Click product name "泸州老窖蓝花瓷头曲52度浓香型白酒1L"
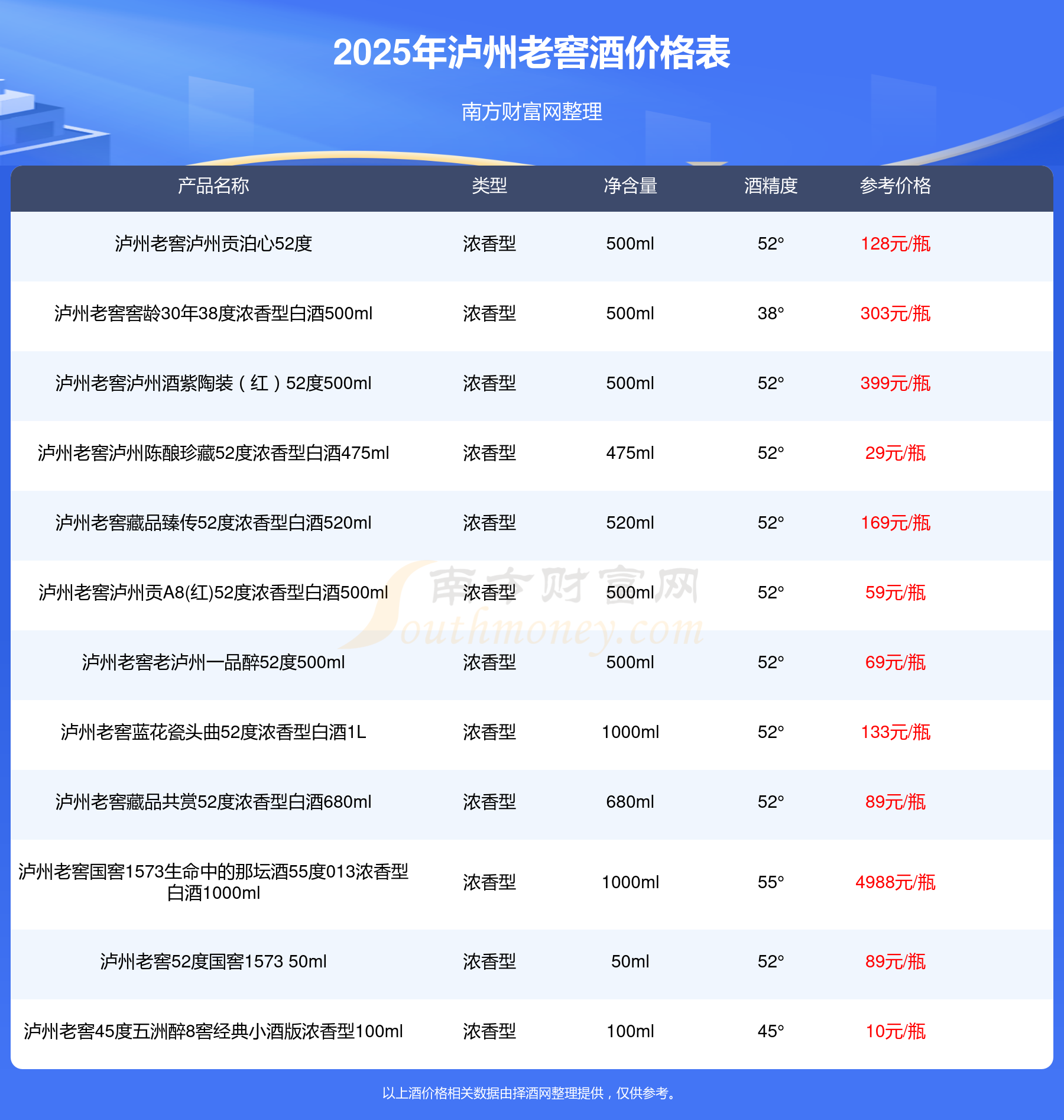Image resolution: width=1064 pixels, height=1120 pixels. (x=213, y=732)
